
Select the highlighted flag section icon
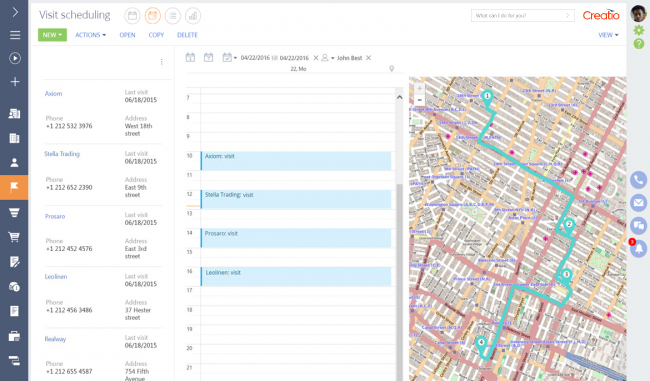[14, 187]
